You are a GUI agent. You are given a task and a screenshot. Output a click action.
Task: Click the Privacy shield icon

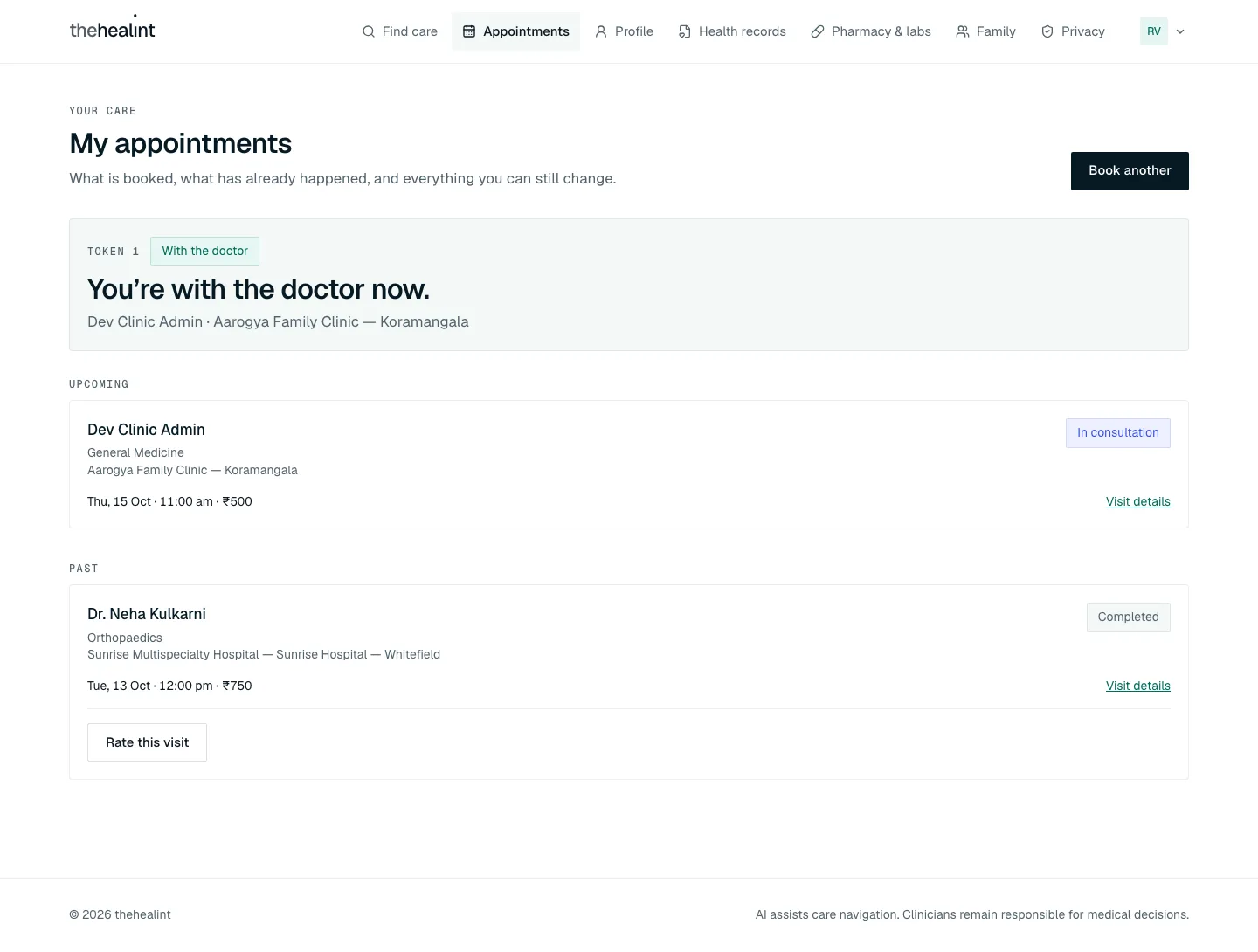[1047, 31]
